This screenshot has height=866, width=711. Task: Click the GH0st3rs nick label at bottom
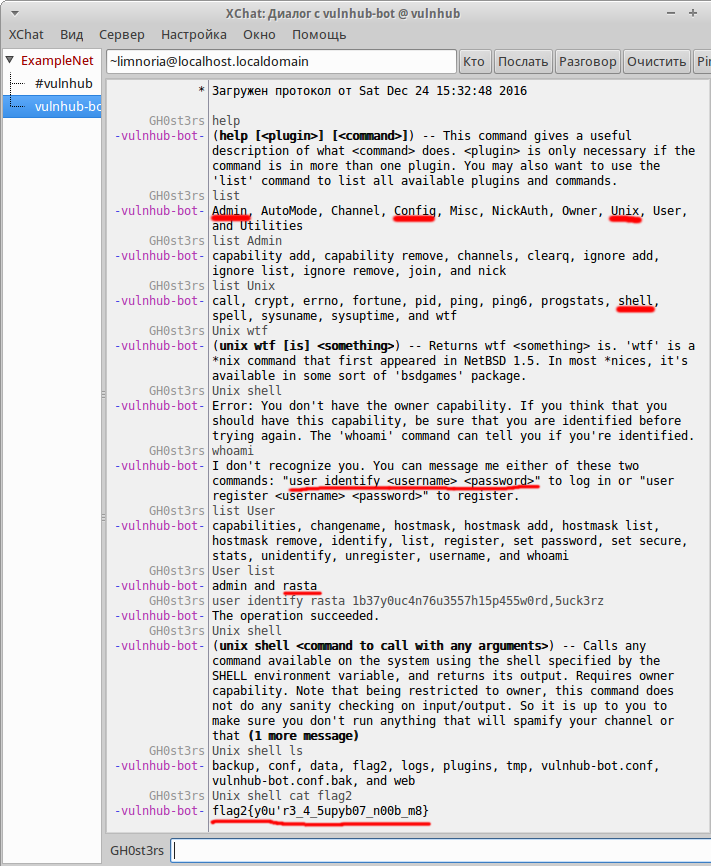click(x=136, y=851)
